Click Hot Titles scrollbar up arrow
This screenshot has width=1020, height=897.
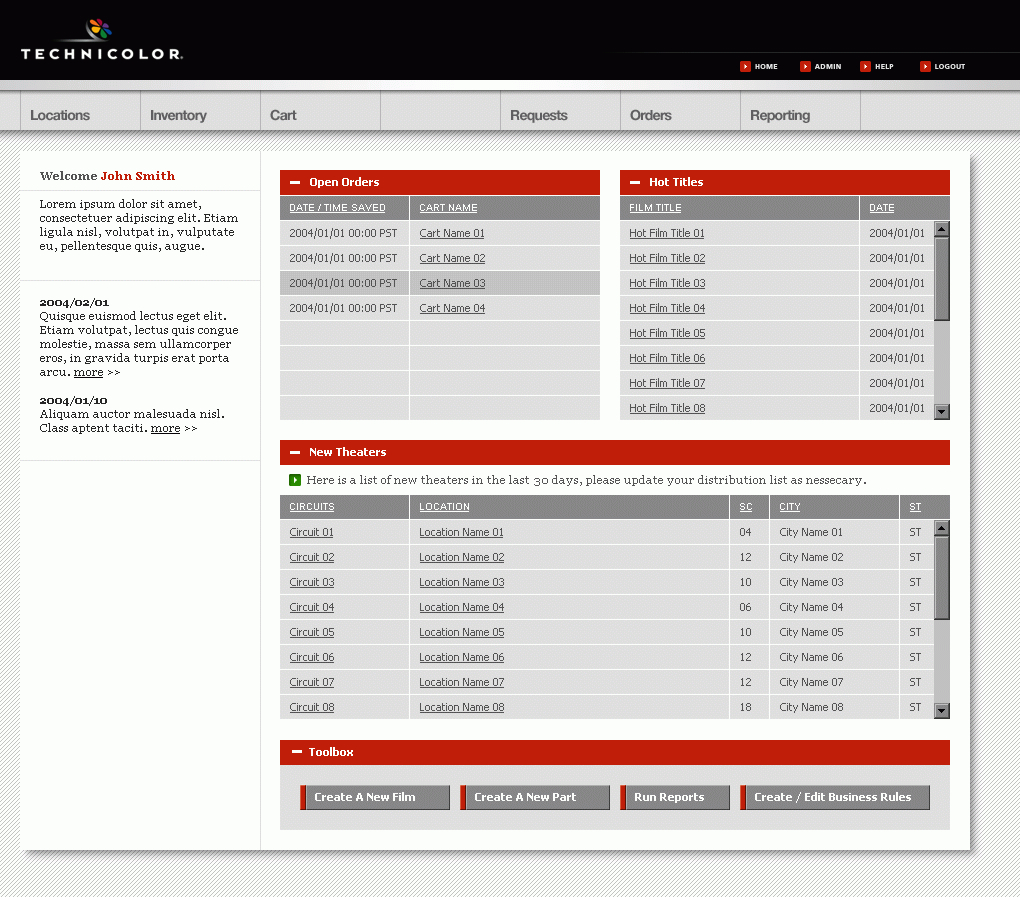coord(941,229)
